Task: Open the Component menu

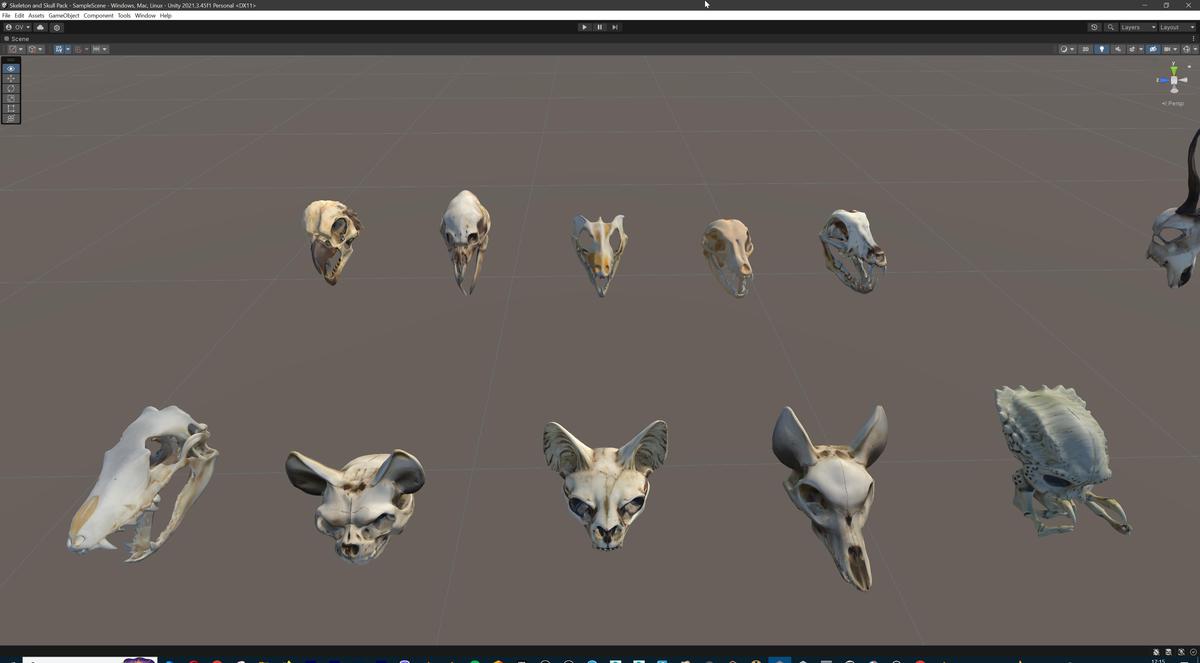Action: pos(99,15)
